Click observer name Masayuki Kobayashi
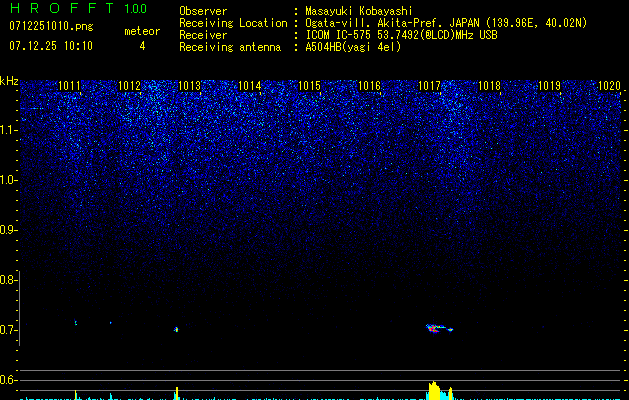This screenshot has width=629, height=400. (359, 11)
